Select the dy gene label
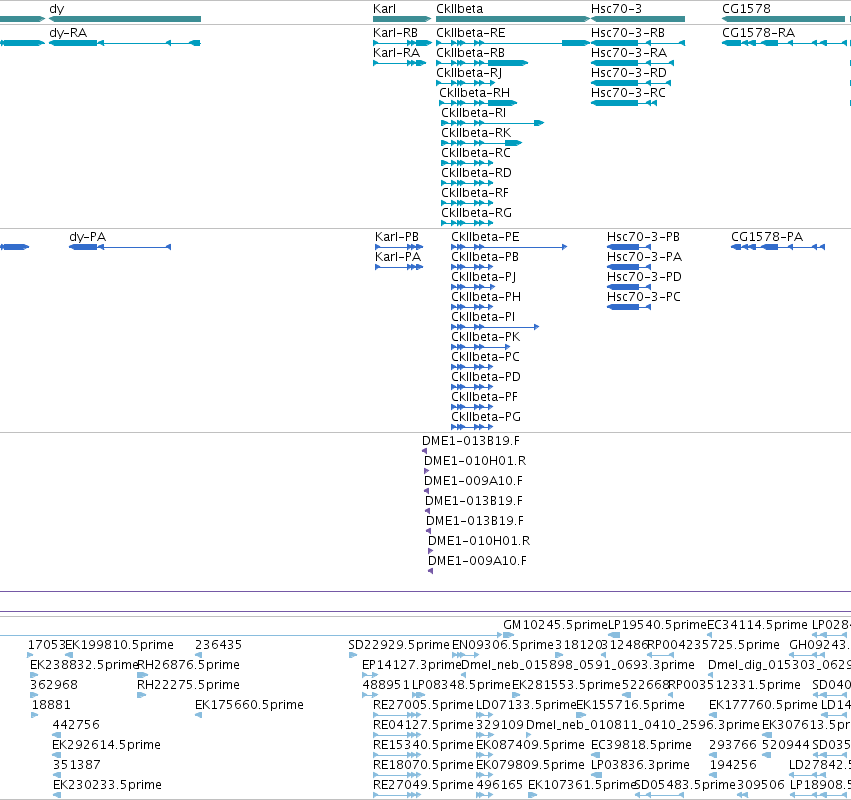Screen dimensions: 851x800 56,9
